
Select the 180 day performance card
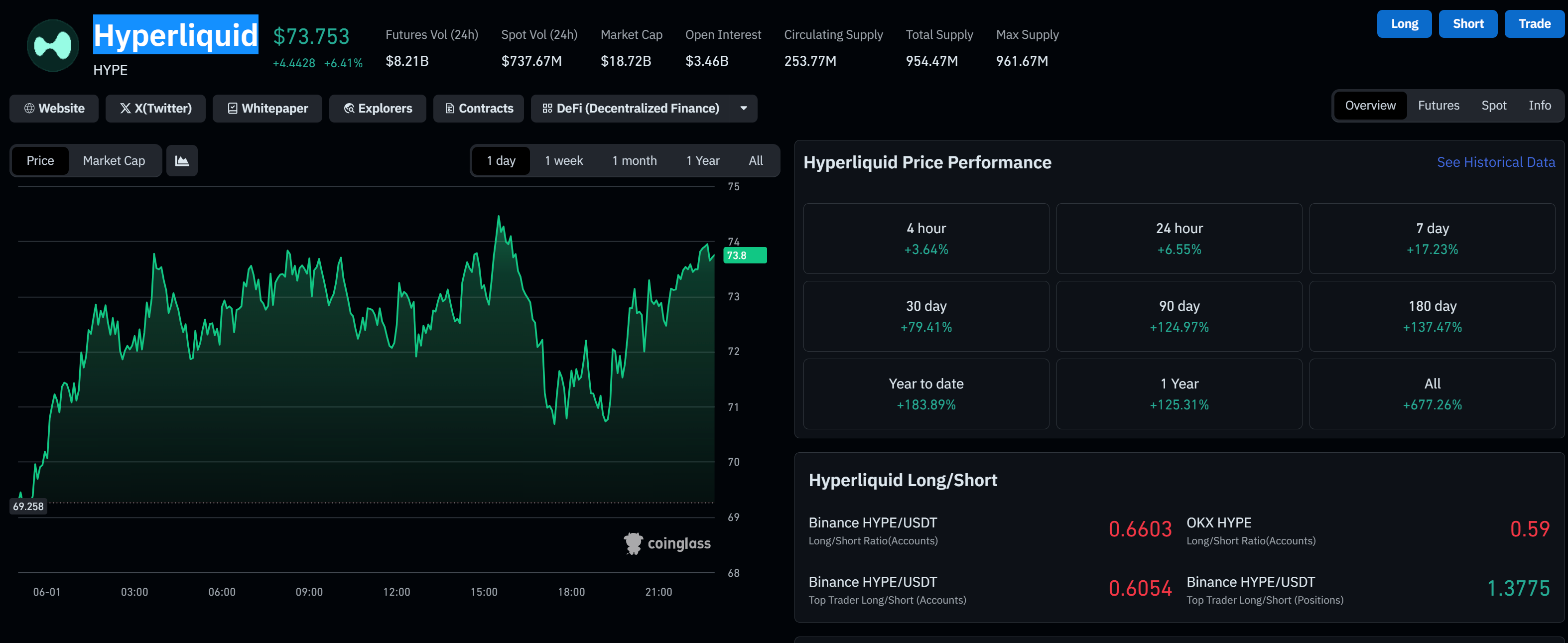1432,316
